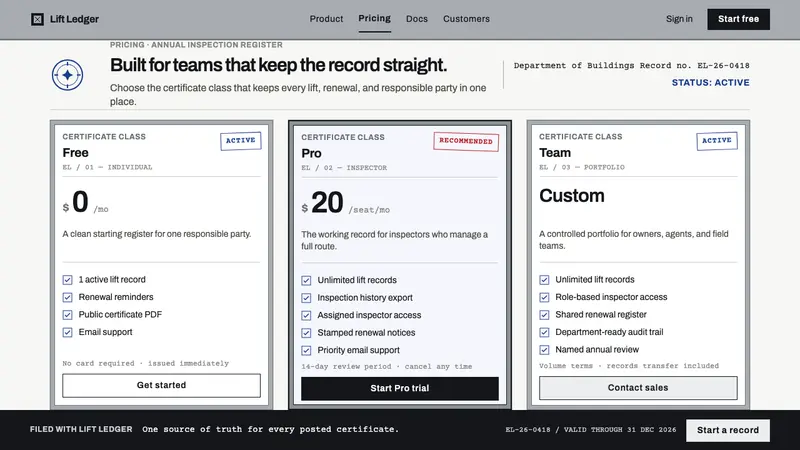Click 'FILED WITH LIFT LEDGER' footer label
This screenshot has height=450, width=800.
pos(81,430)
